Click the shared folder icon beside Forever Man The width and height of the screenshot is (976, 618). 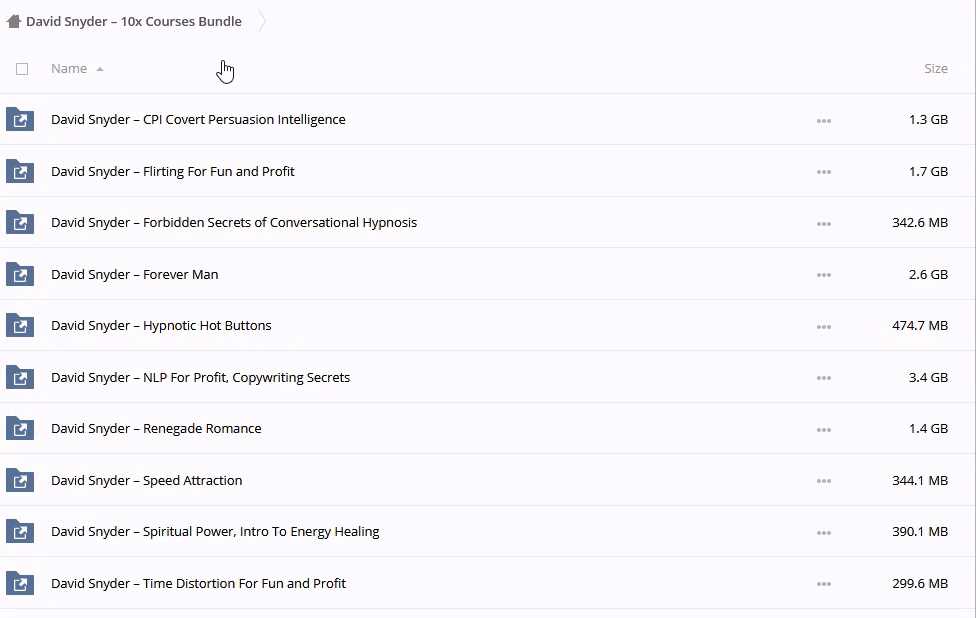tap(20, 275)
